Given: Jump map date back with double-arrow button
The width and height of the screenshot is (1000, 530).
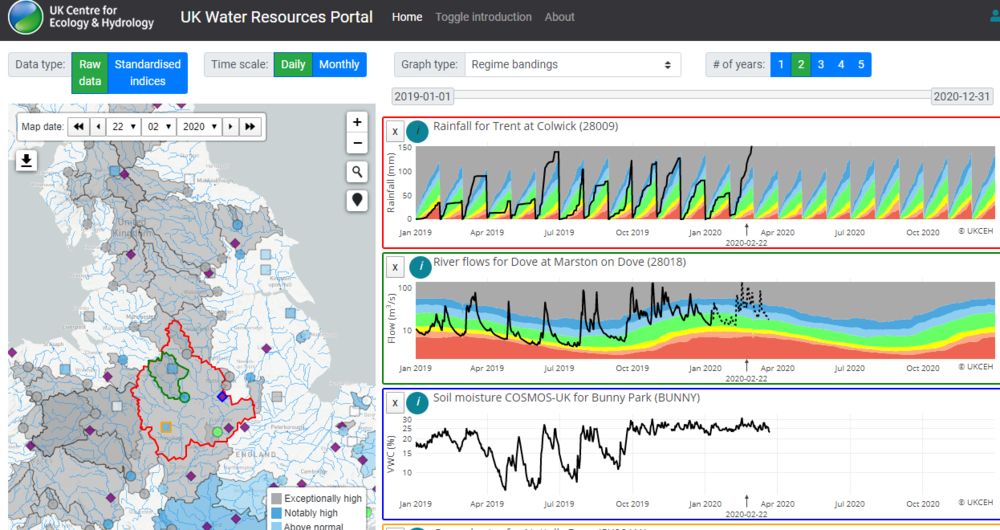Looking at the screenshot, I should [77, 127].
